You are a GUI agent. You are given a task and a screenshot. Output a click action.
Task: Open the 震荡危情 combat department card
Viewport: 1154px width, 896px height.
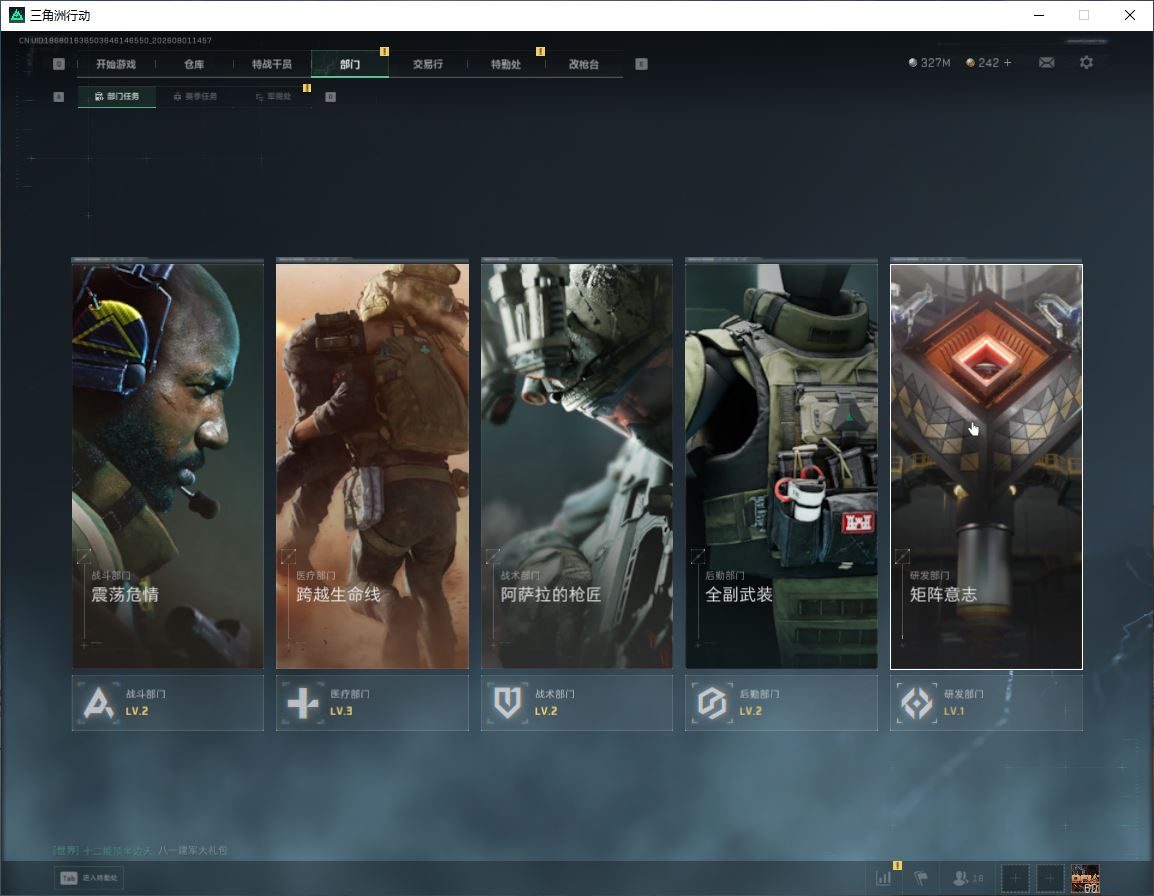pos(168,466)
